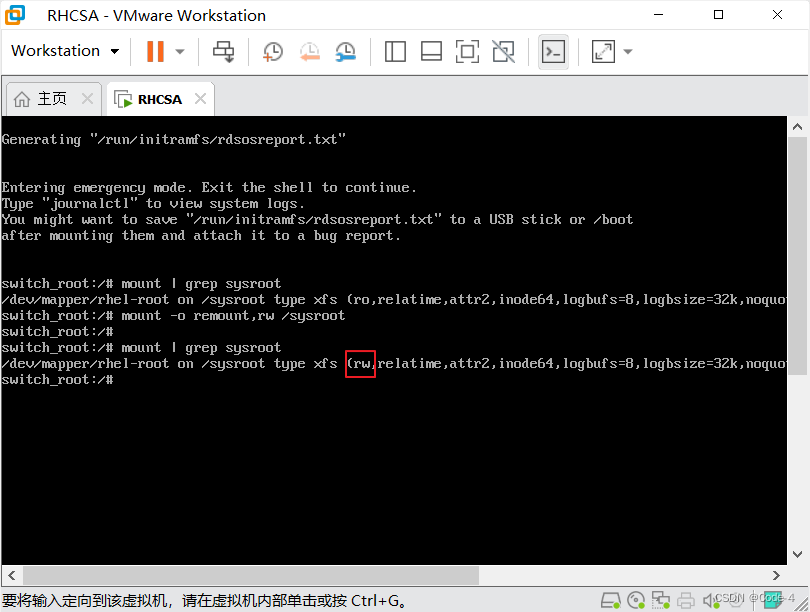
Task: Click the CD/DVD drive status icon
Action: click(x=635, y=600)
